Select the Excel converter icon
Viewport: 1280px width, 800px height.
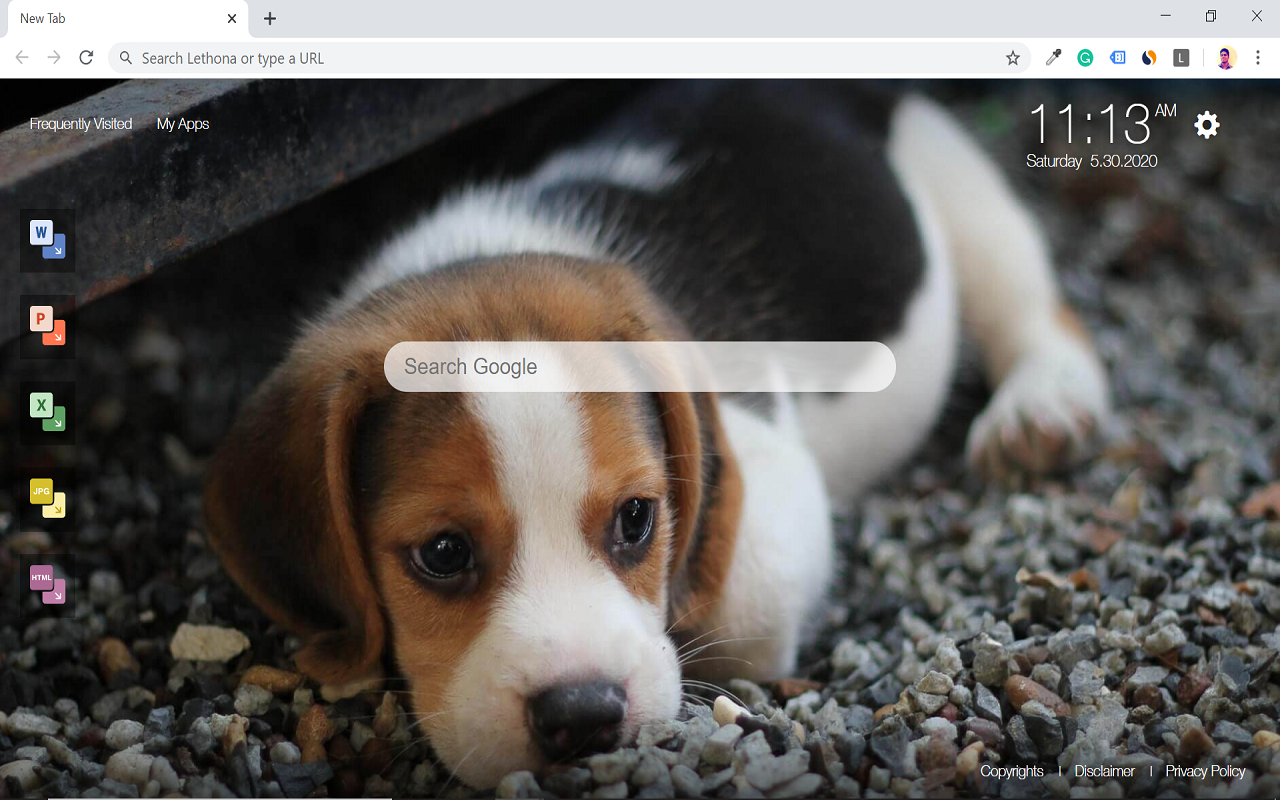46,413
